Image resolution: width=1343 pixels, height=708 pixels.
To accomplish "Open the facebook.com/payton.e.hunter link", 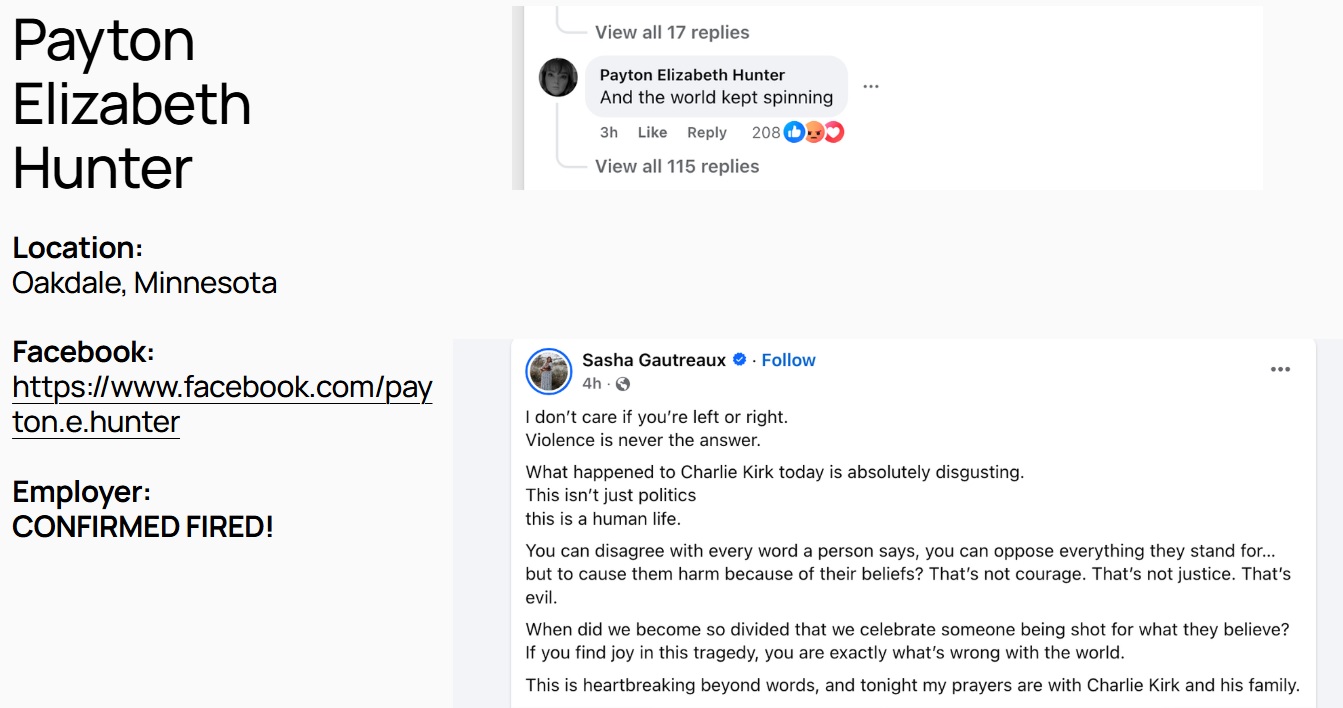I will pyautogui.click(x=222, y=404).
